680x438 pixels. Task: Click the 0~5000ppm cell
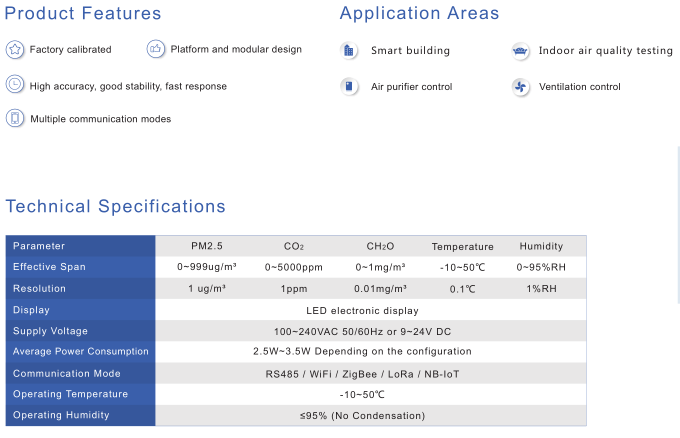[x=294, y=267]
